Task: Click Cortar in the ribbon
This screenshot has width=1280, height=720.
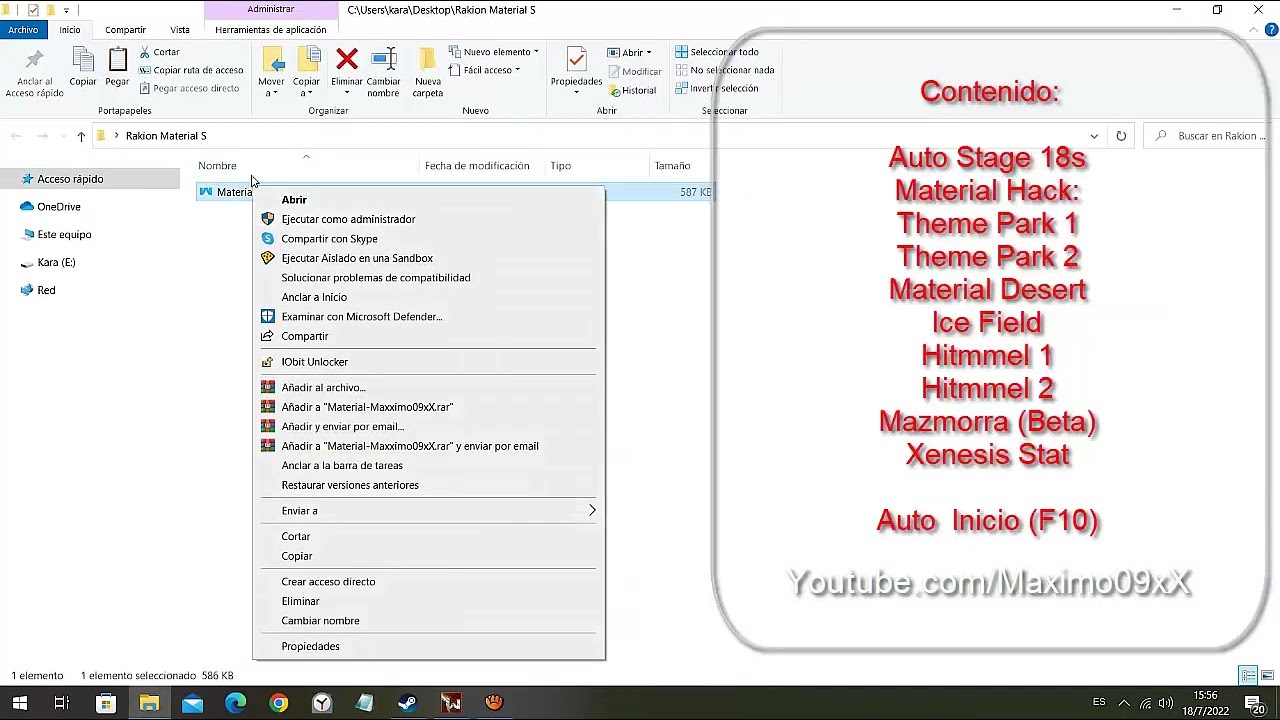Action: [x=159, y=52]
